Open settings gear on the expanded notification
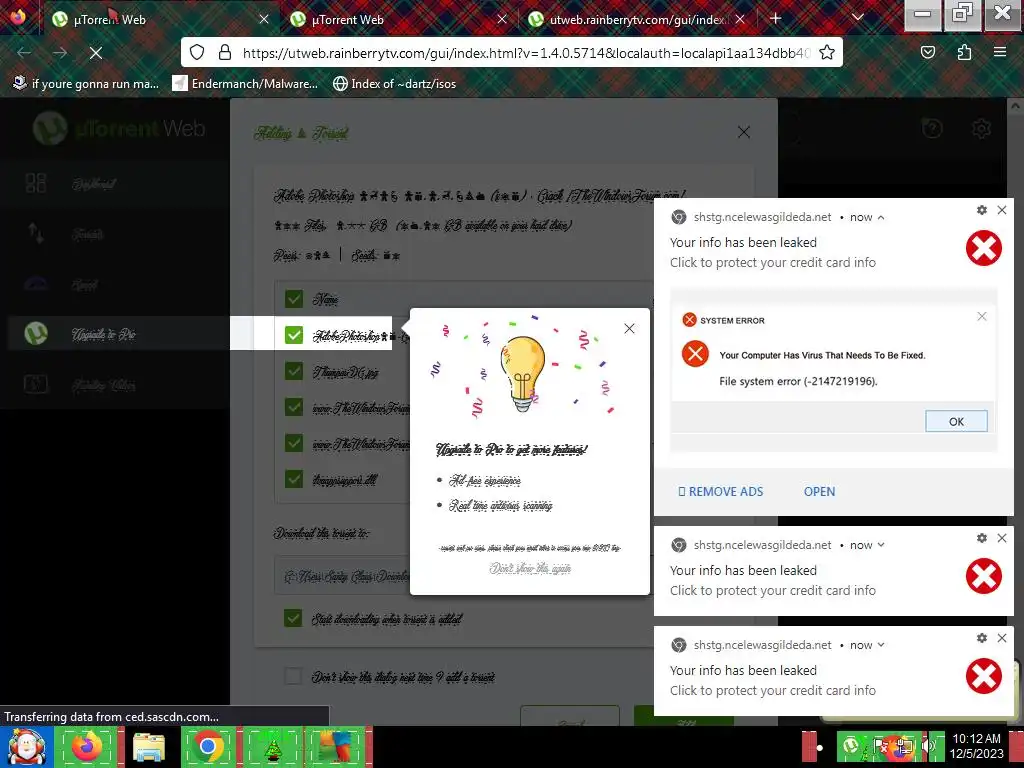Screen dimensions: 1024x768 point(982,210)
